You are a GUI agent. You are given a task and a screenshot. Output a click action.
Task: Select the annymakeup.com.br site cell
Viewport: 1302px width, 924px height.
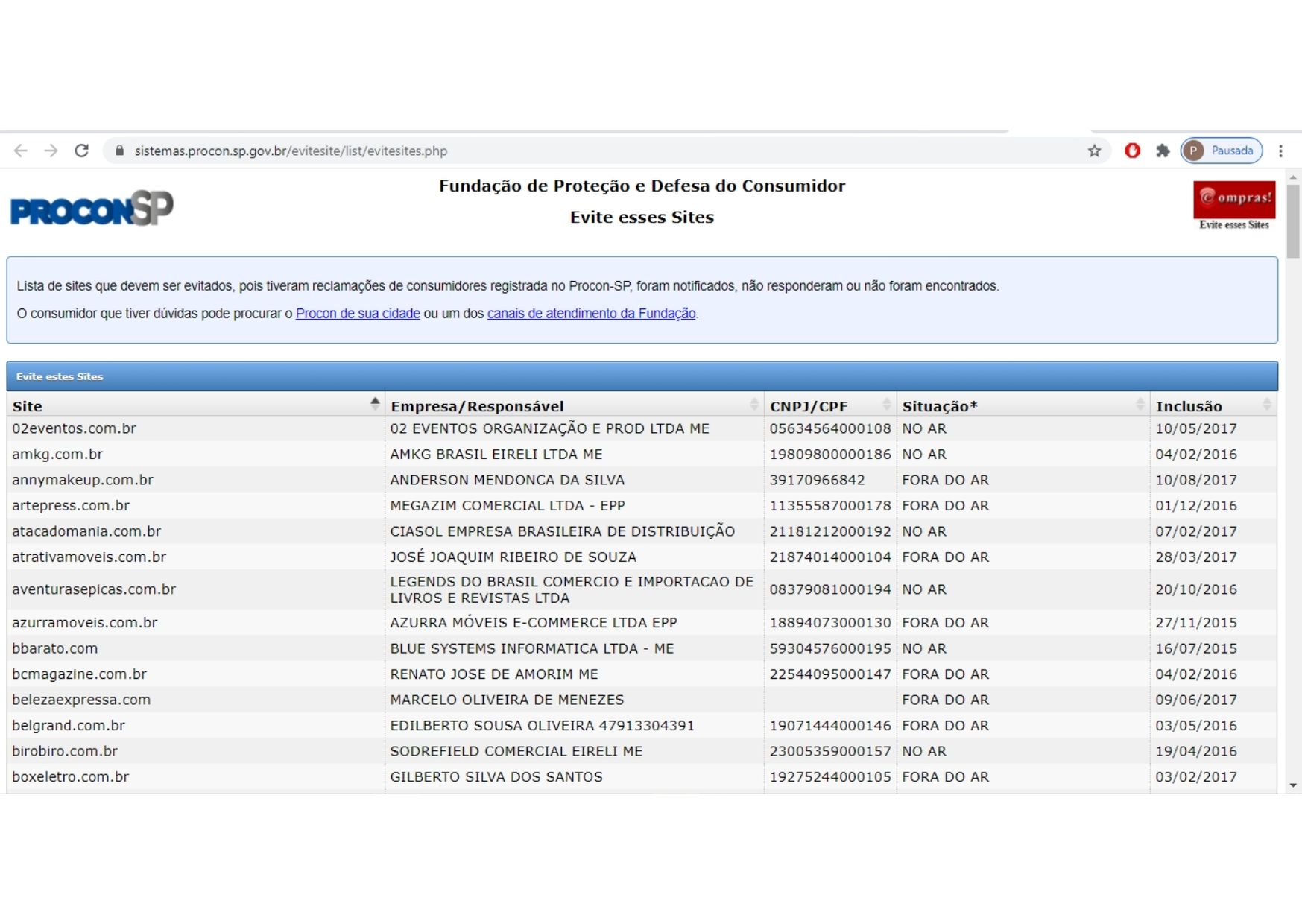195,480
